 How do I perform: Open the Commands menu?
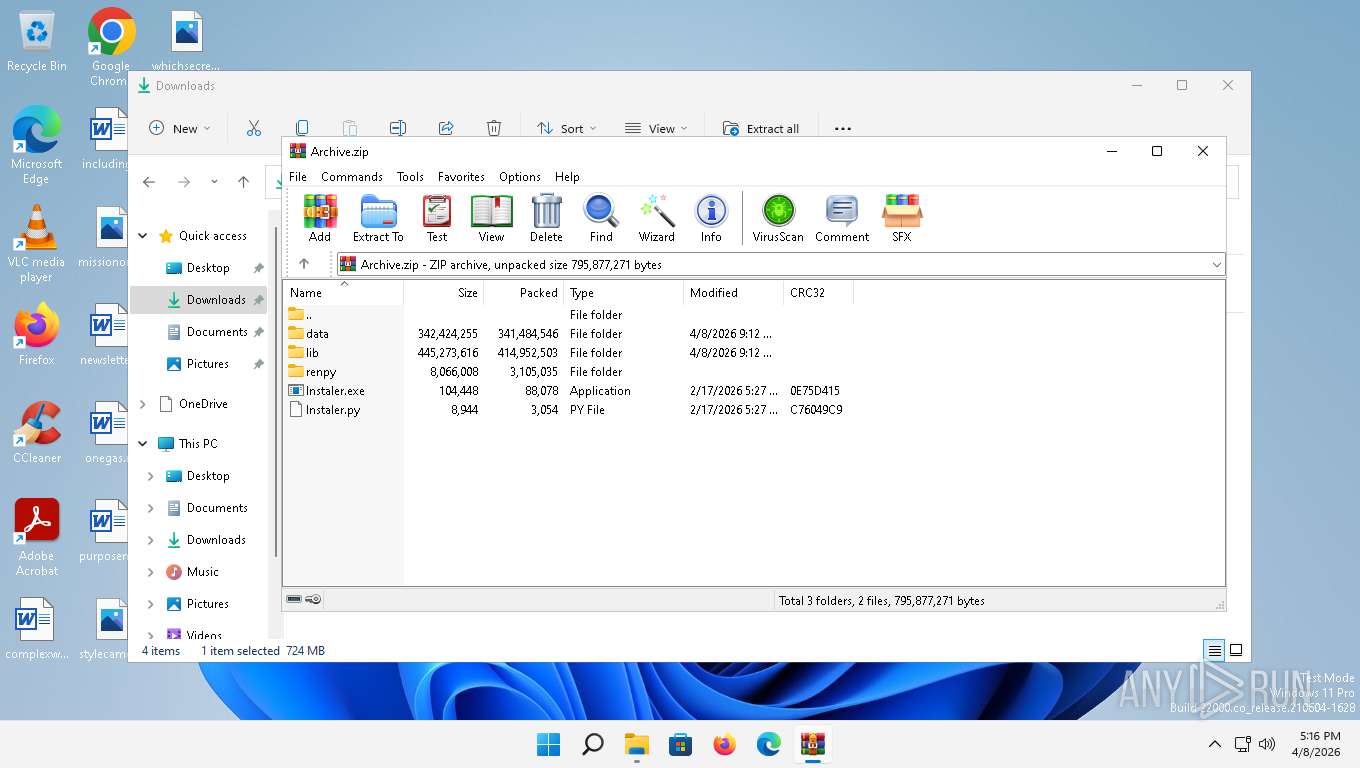pyautogui.click(x=352, y=176)
